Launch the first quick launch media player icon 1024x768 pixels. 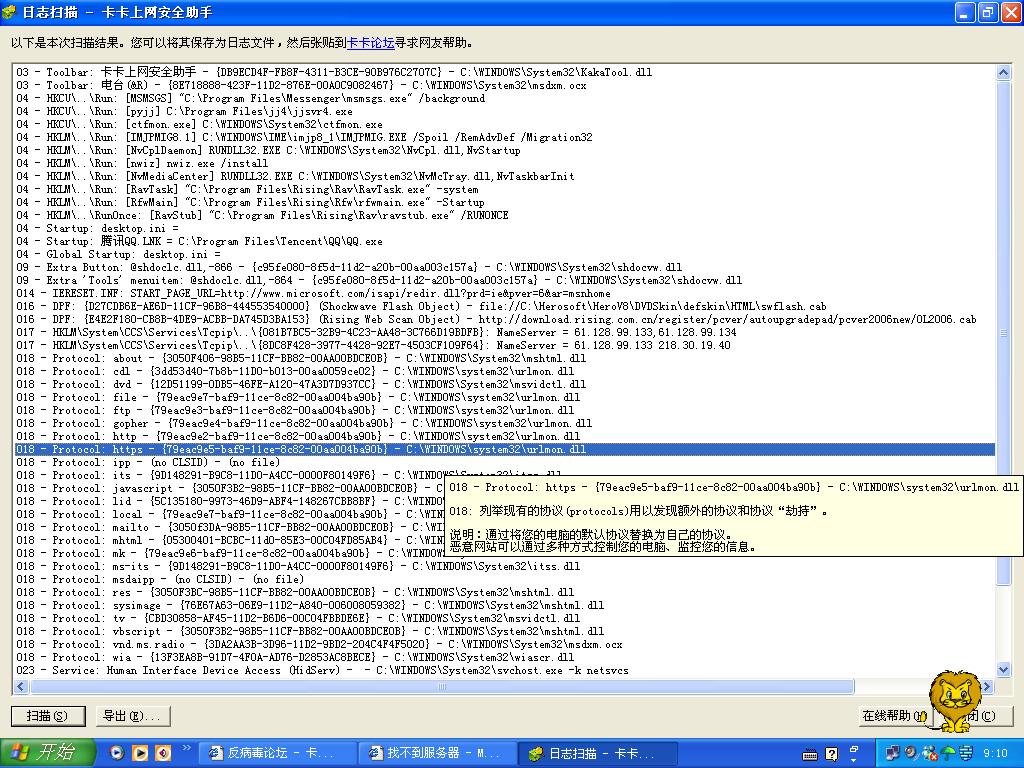[x=116, y=753]
